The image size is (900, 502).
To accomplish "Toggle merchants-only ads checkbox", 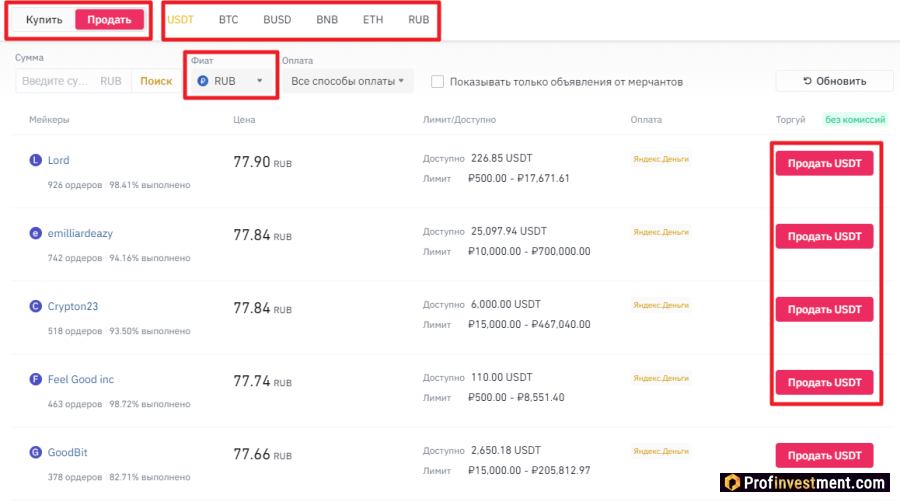I will (437, 81).
